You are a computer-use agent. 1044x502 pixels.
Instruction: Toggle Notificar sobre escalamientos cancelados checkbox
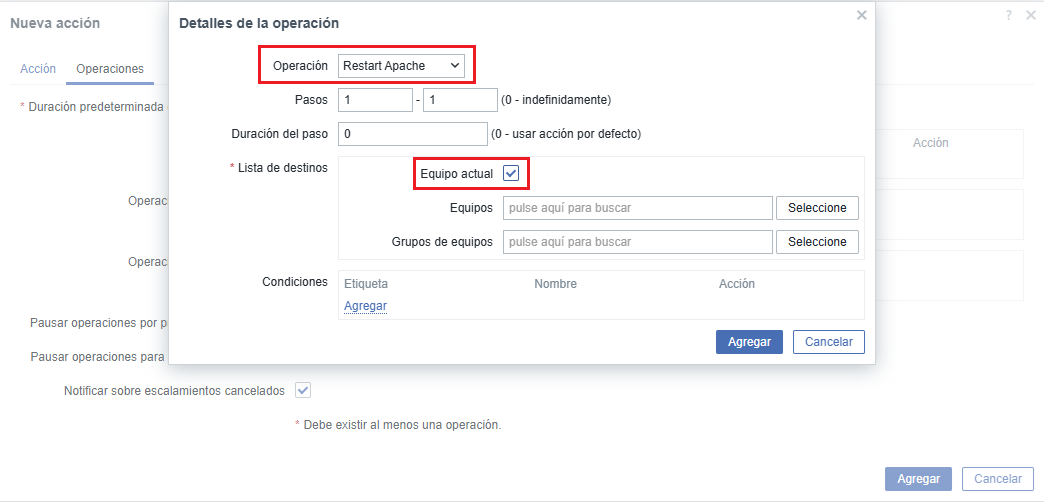click(302, 390)
